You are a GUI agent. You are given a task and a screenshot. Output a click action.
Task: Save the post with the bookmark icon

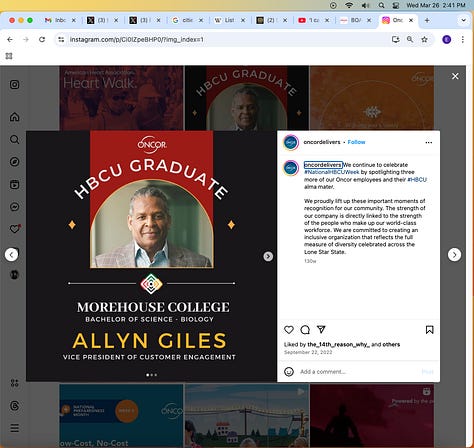[x=429, y=330]
